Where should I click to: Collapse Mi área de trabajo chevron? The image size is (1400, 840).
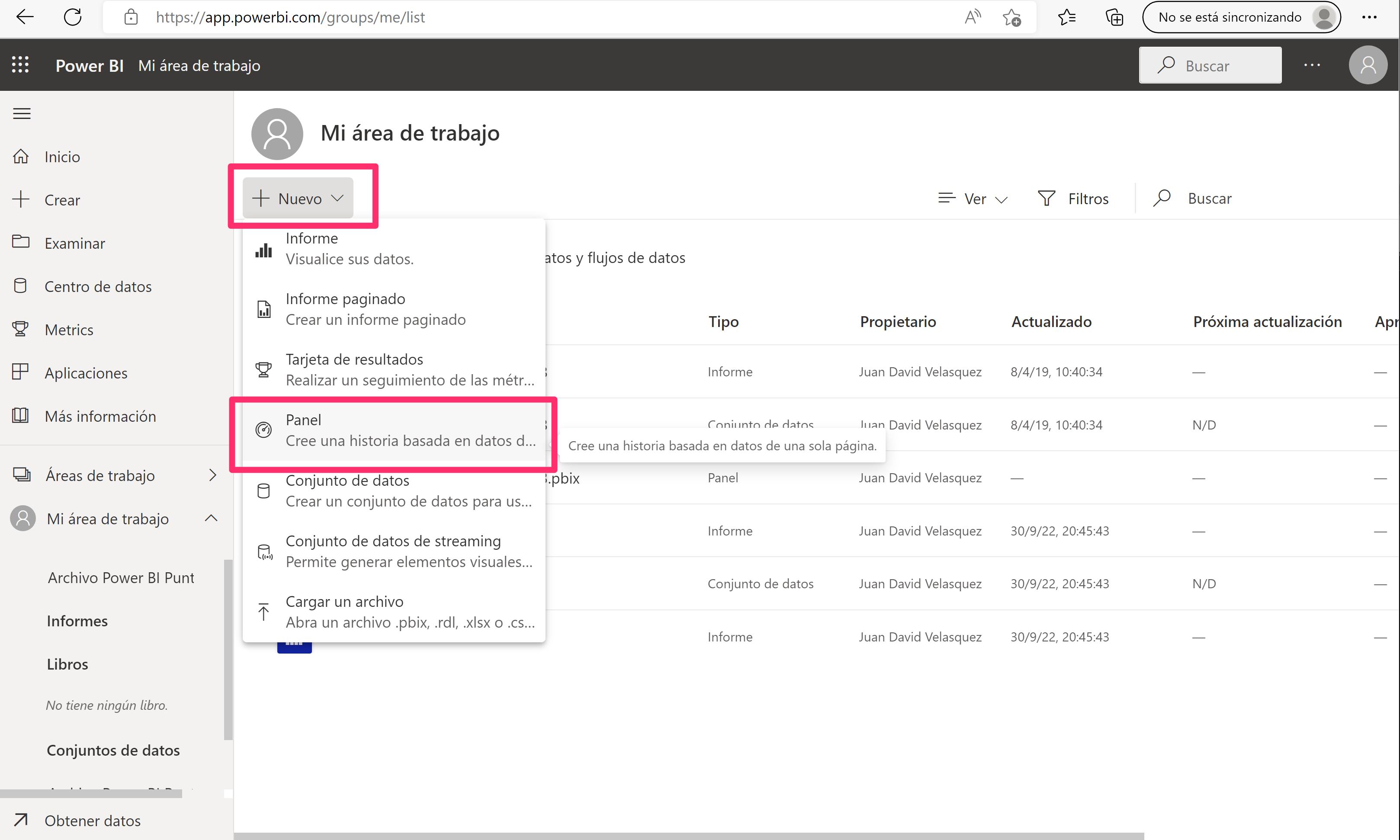(211, 518)
